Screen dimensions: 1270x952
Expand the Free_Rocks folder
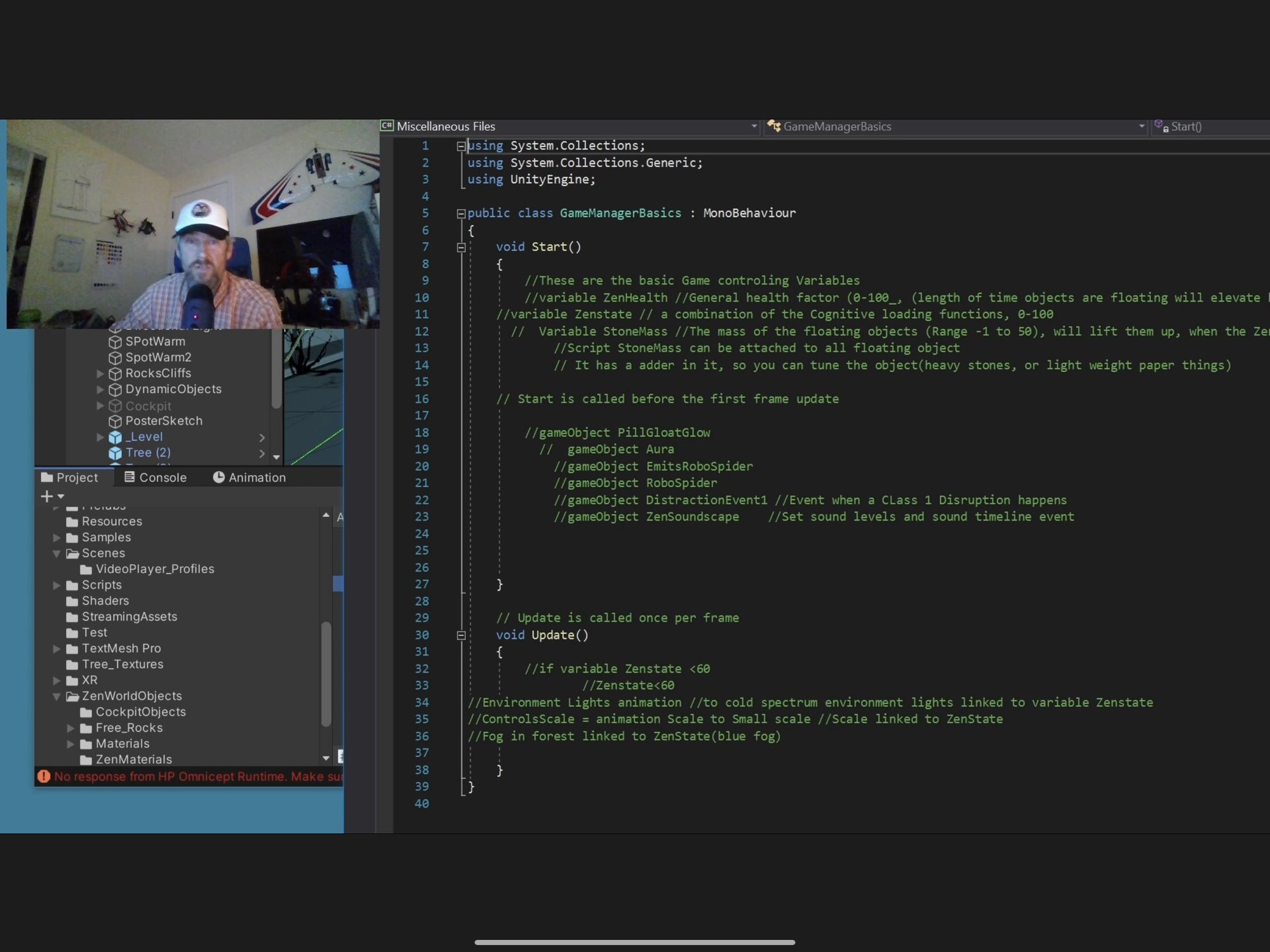point(70,728)
